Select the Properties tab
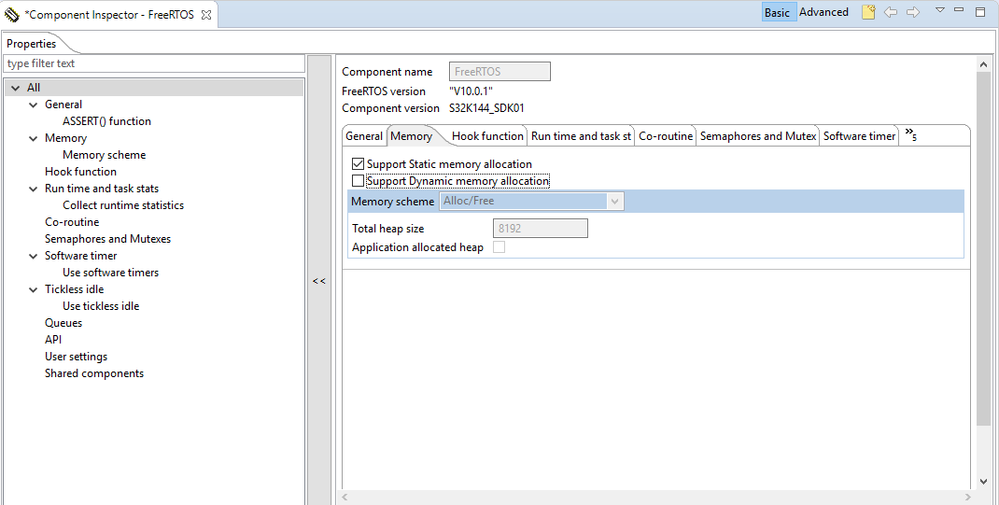The height and width of the screenshot is (505, 999). [x=31, y=44]
